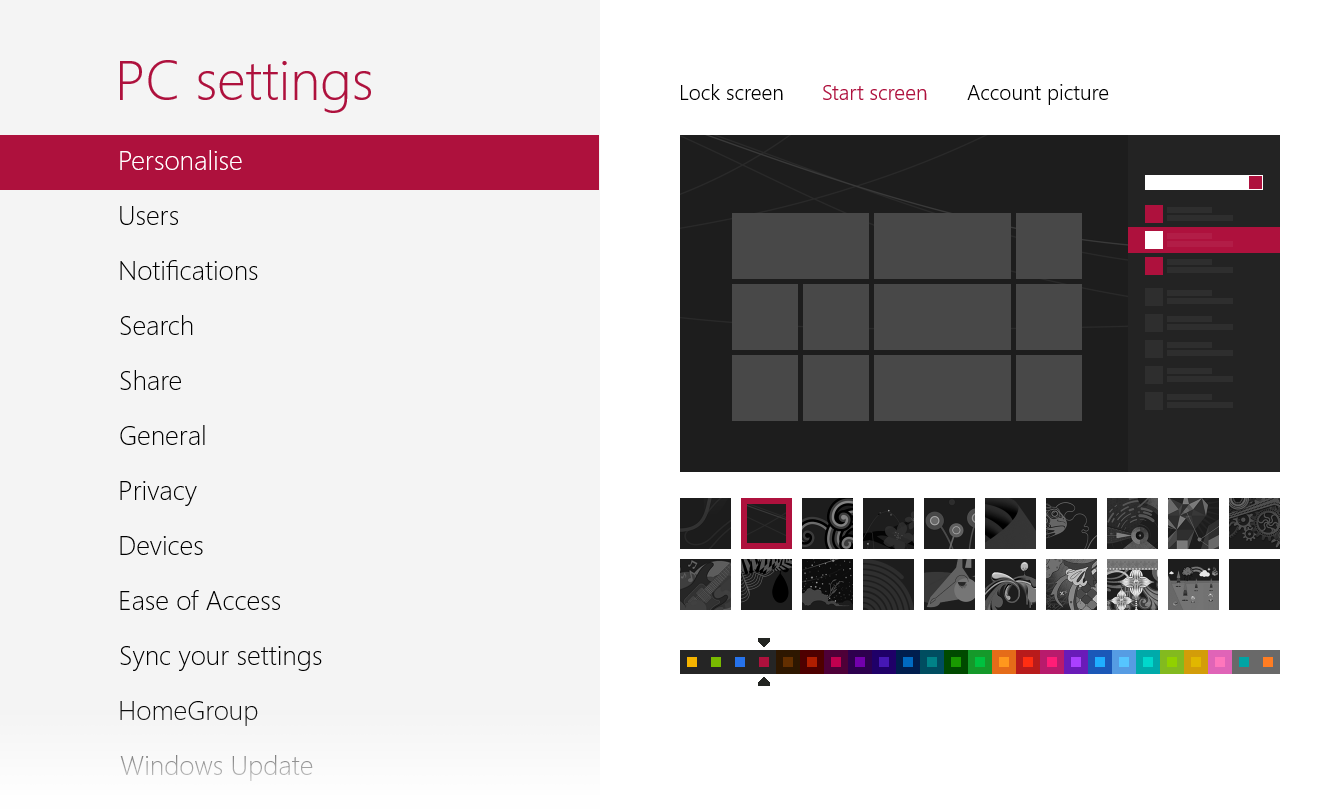Select the brown colour swatch
Image resolution: width=1326 pixels, height=810 pixels.
pos(788,662)
